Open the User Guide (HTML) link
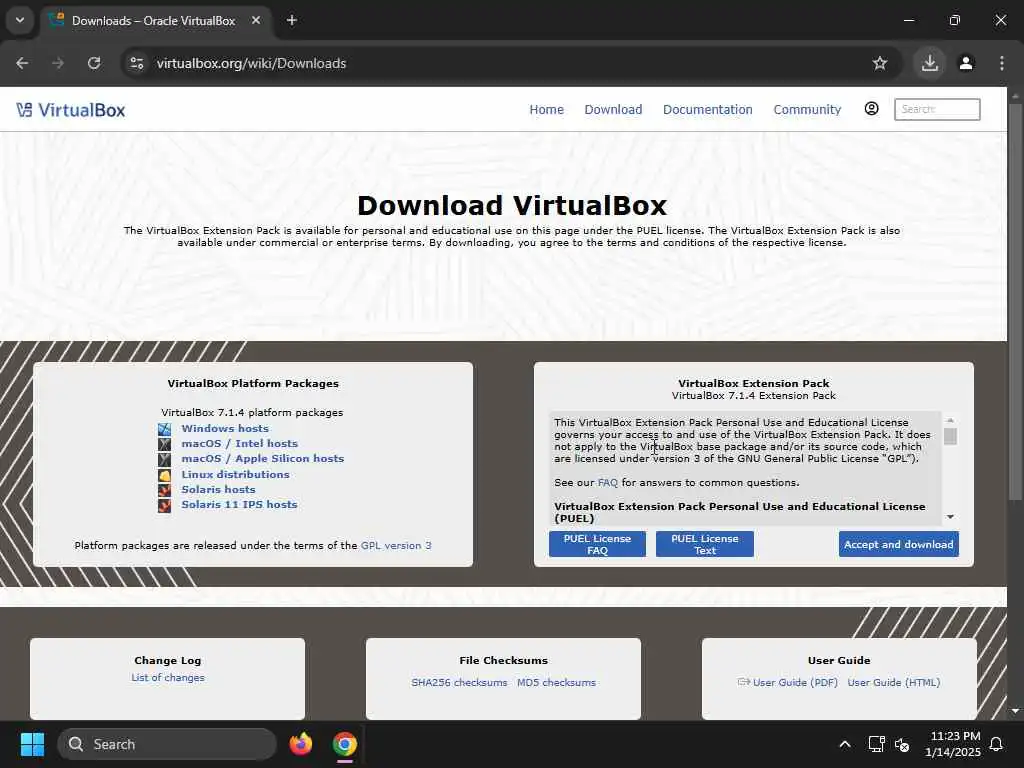The image size is (1024, 768). [x=894, y=682]
